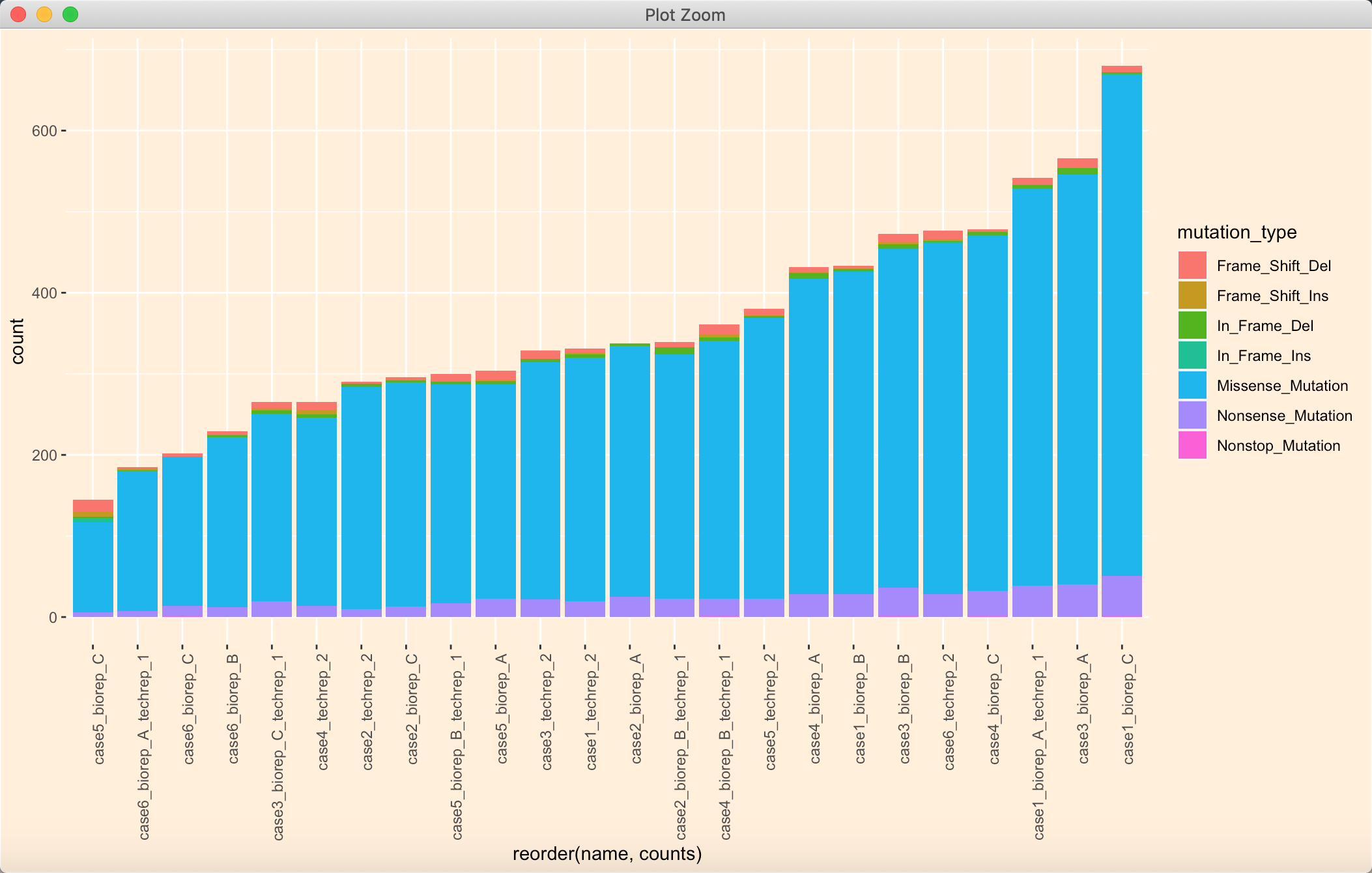Click the tallest bar case1_biorep_C
The width and height of the screenshot is (1372, 873).
(1121, 326)
